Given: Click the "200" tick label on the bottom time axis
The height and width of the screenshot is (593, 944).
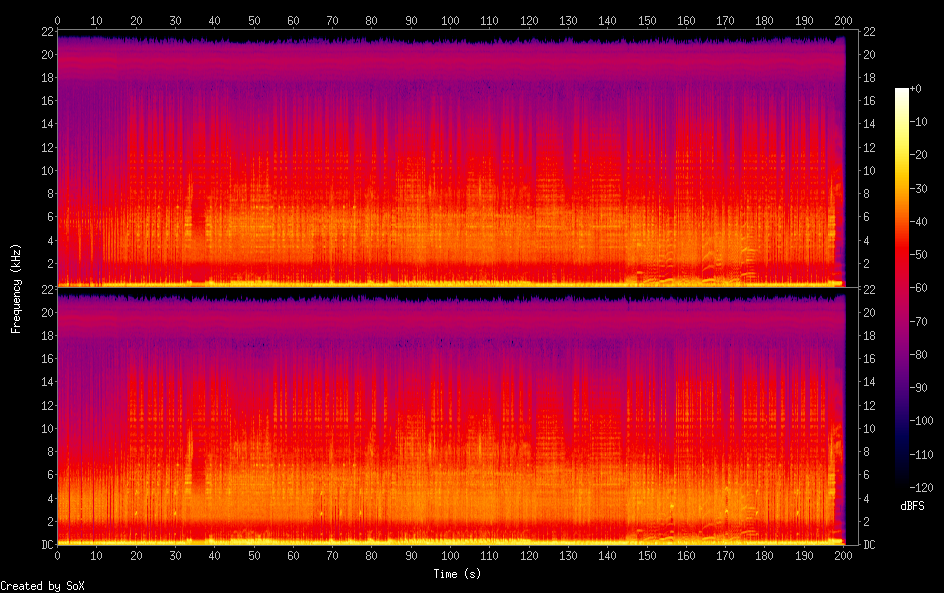Looking at the screenshot, I should point(843,555).
